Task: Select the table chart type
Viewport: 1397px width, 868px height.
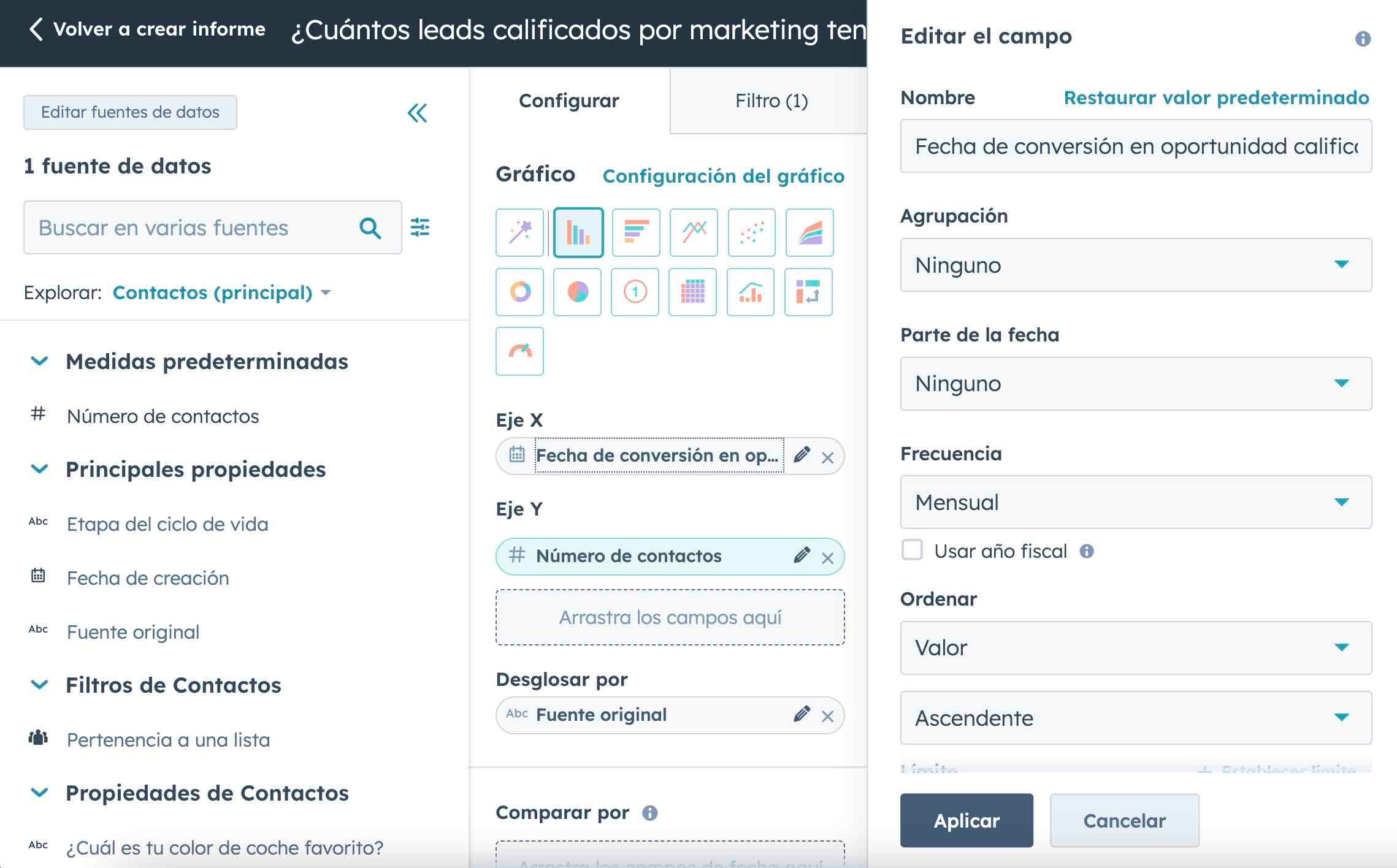Action: (692, 292)
